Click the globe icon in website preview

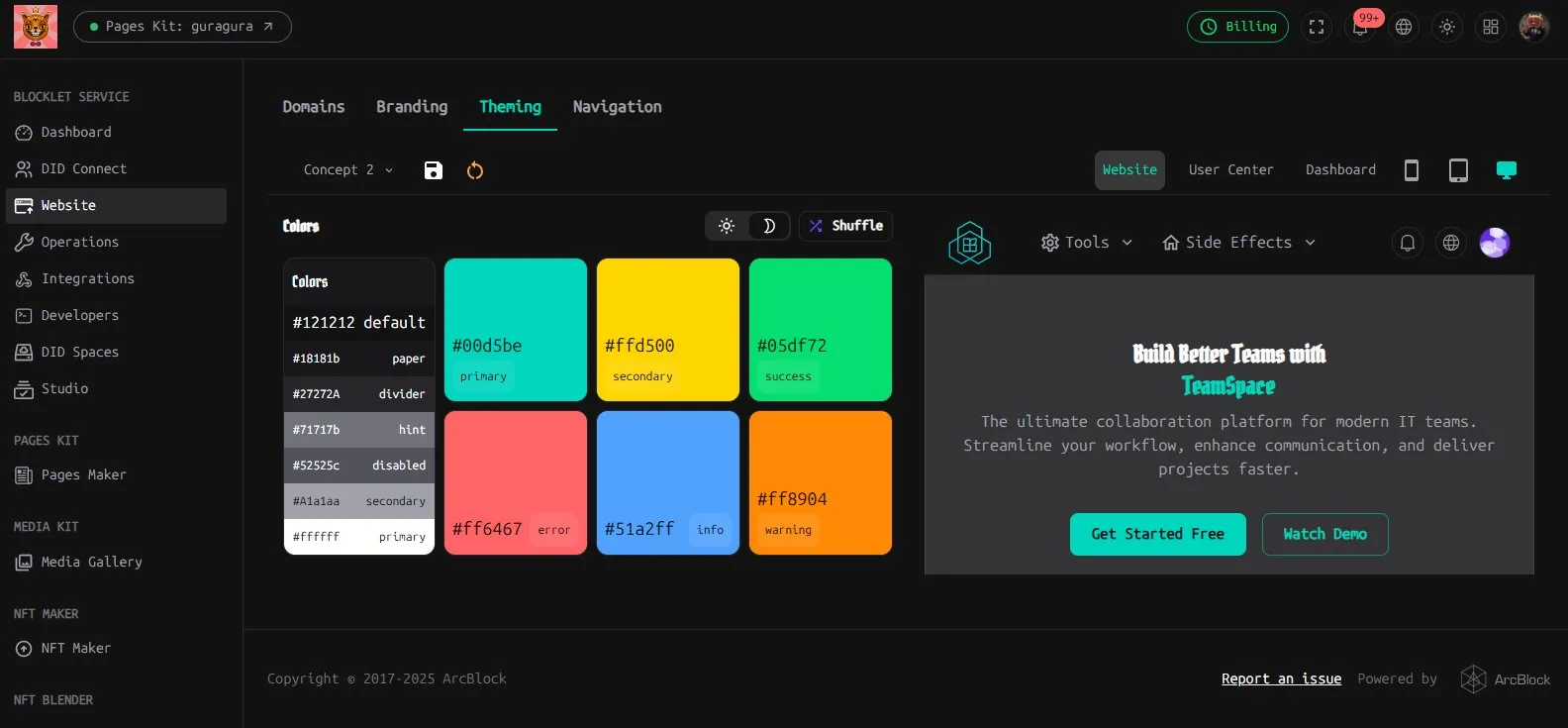click(1451, 243)
